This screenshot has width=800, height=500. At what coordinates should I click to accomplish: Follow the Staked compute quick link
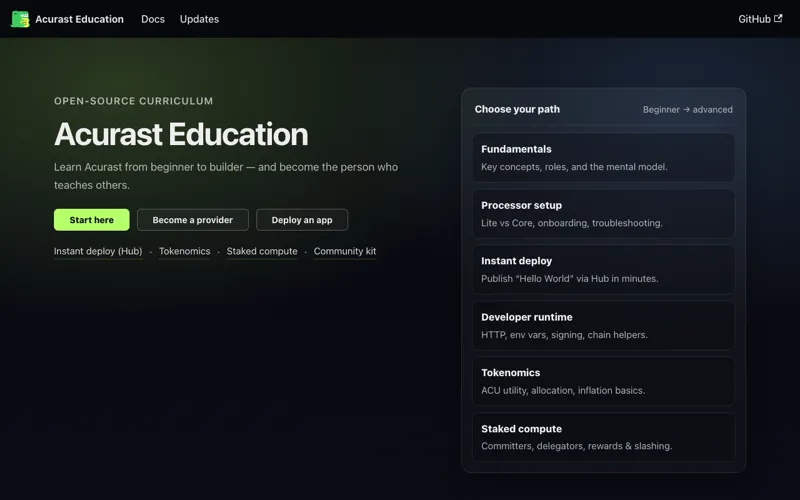point(262,251)
